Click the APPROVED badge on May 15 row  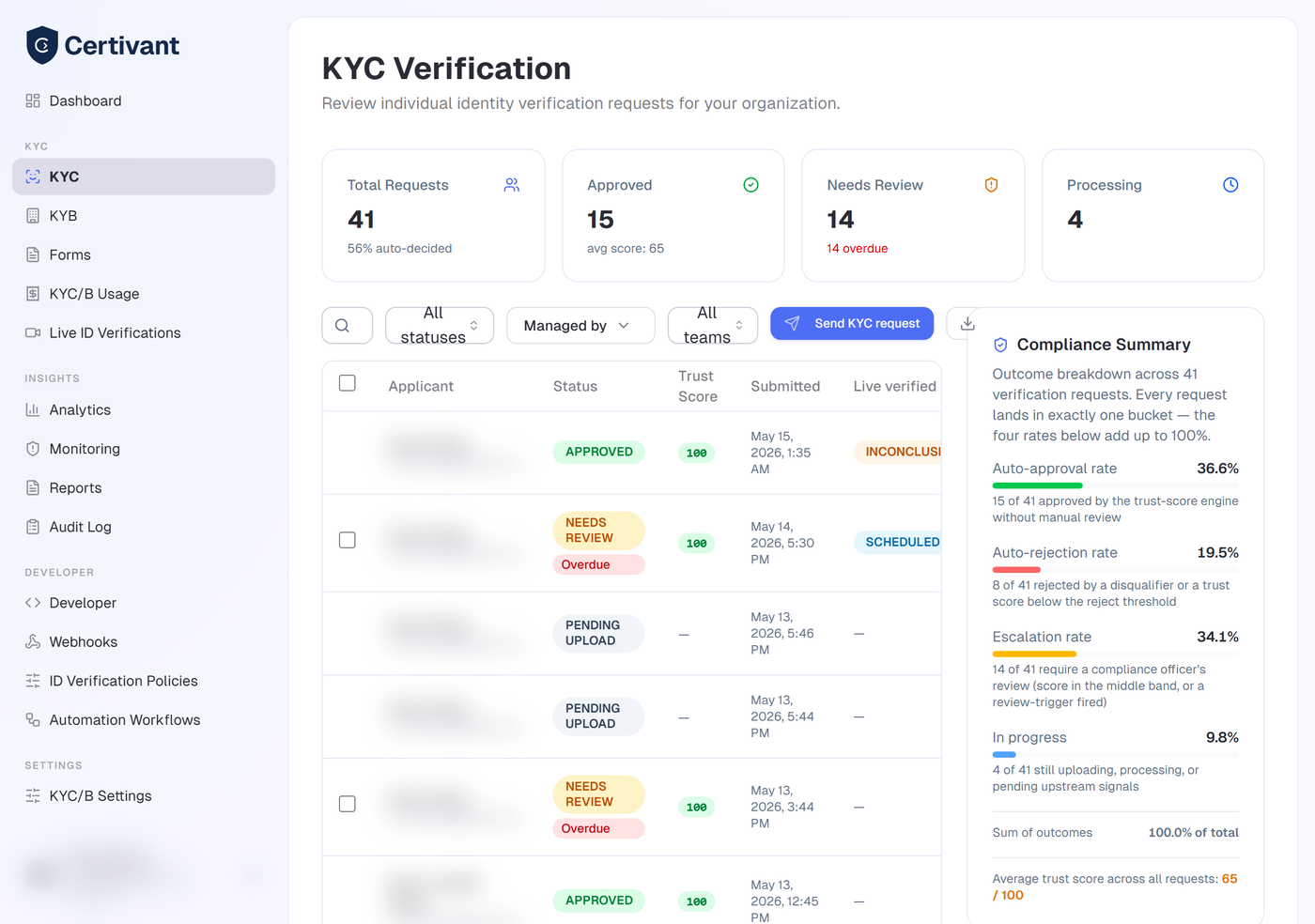point(599,452)
